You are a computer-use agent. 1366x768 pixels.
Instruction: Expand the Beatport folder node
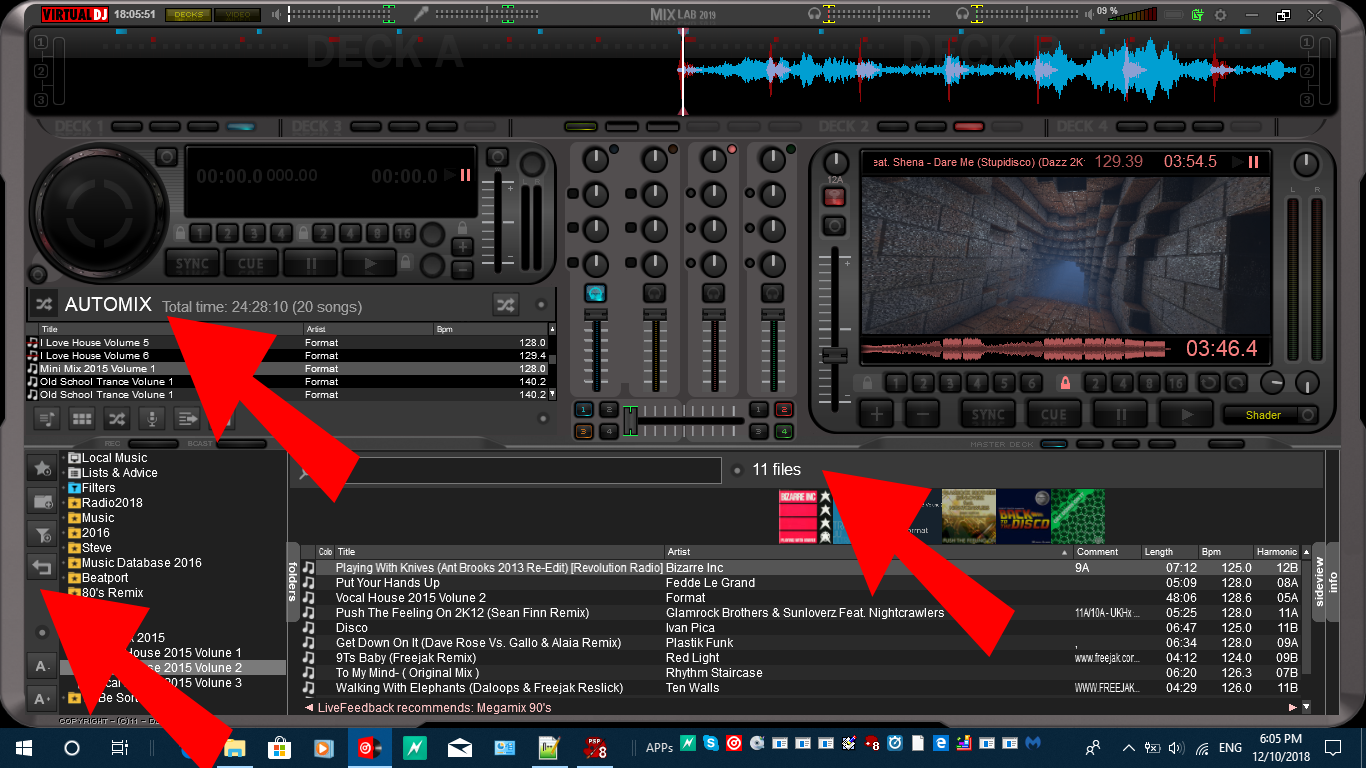coord(63,578)
